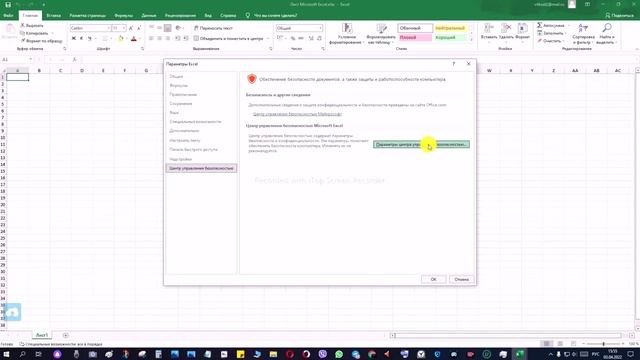
Task: Apply the Neutral cell style
Action: pos(450,28)
